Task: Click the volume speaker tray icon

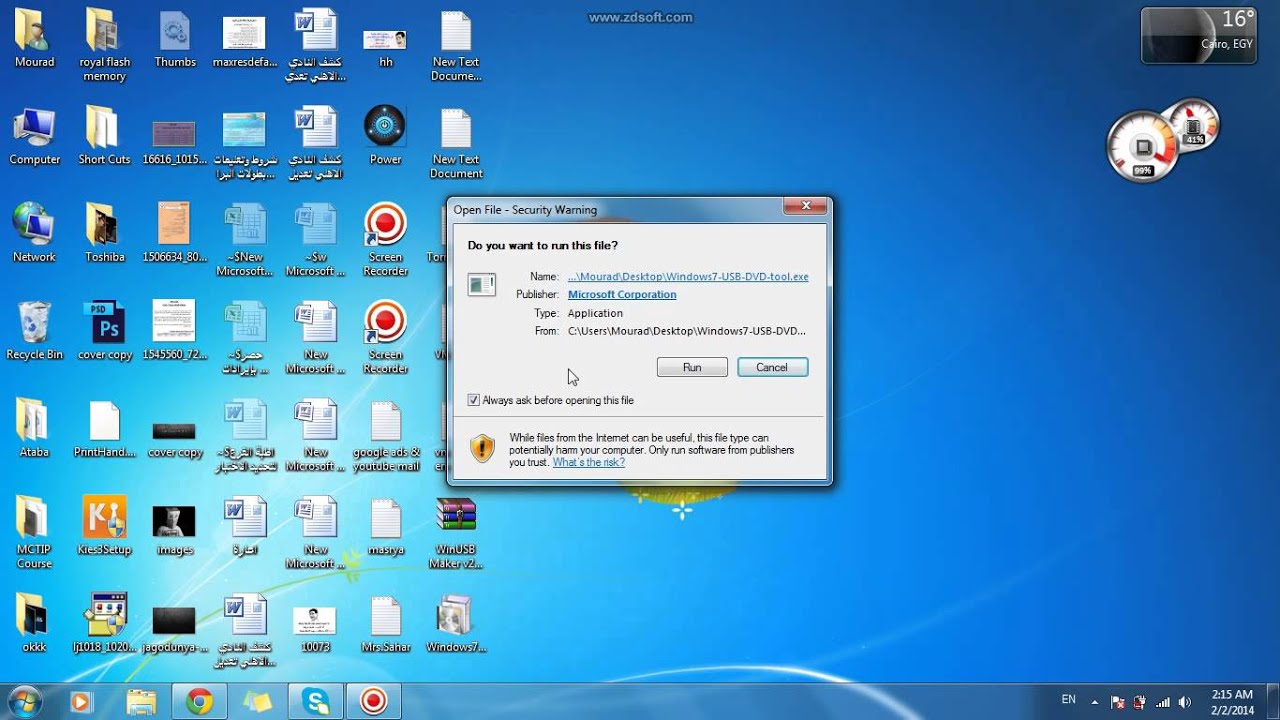Action: (1185, 702)
